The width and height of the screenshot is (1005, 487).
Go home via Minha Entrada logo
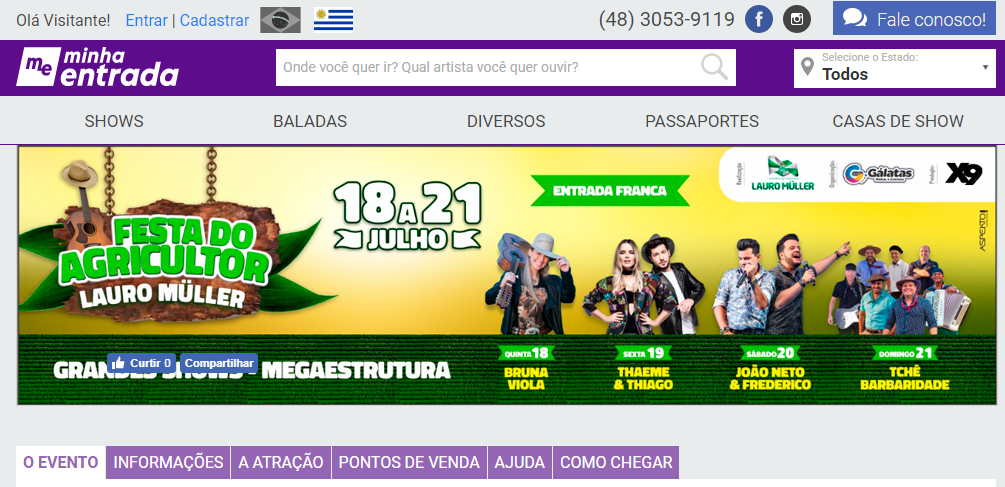(x=97, y=67)
